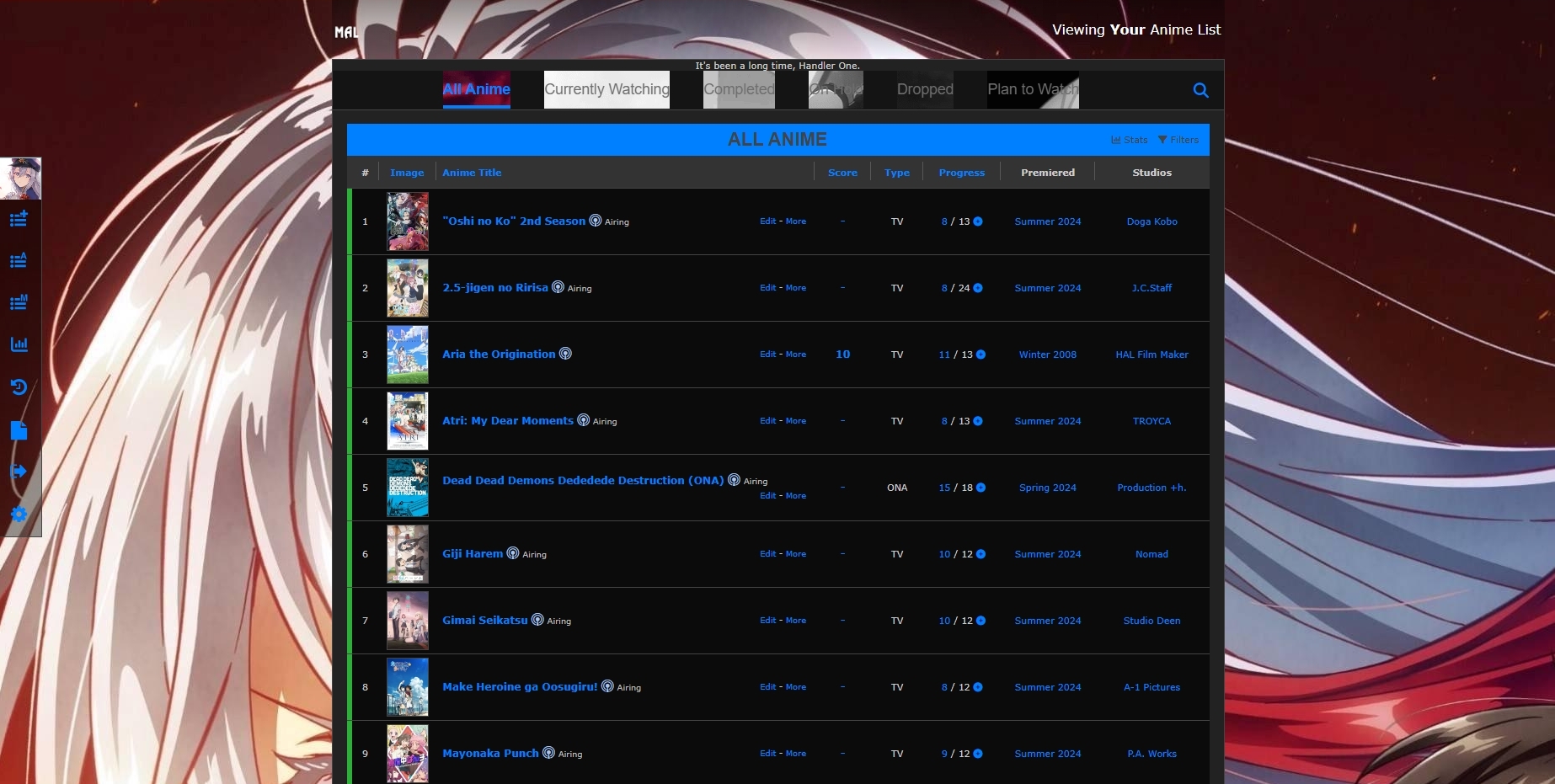Viewport: 1555px width, 784px height.
Task: Open the quick add anime list icon in the sidebar
Action: [19, 219]
